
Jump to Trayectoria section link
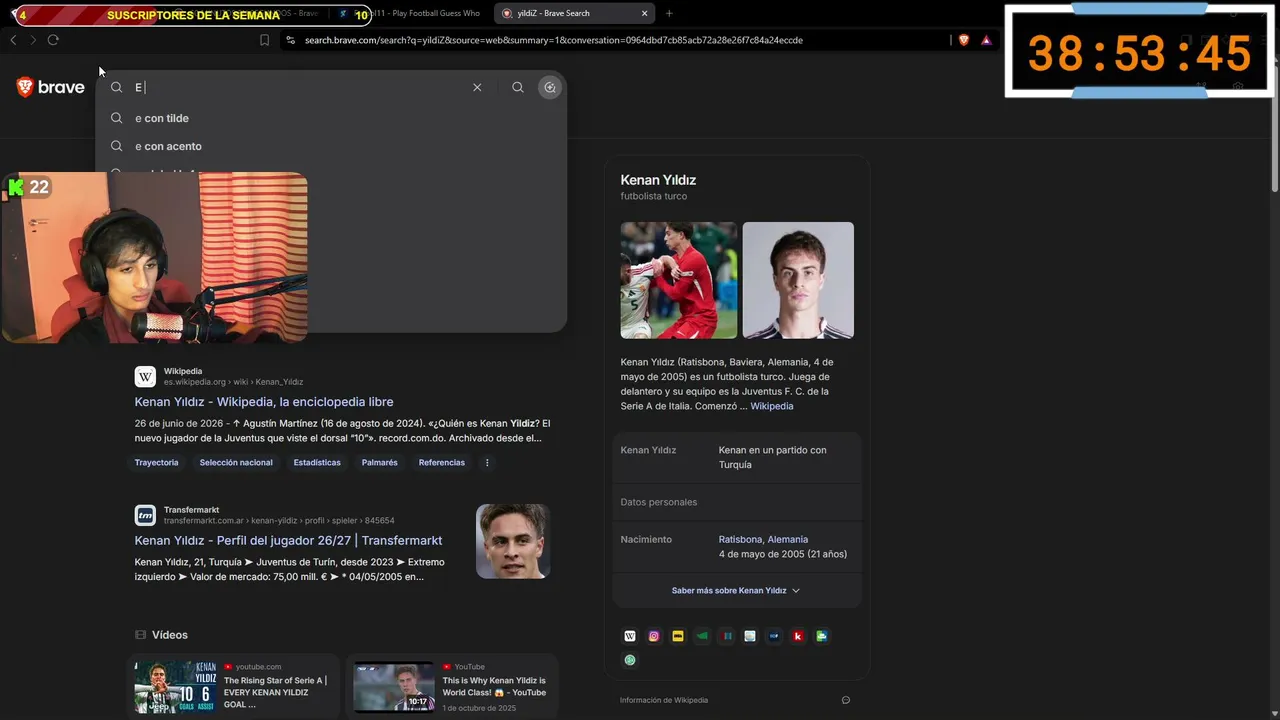click(x=157, y=463)
